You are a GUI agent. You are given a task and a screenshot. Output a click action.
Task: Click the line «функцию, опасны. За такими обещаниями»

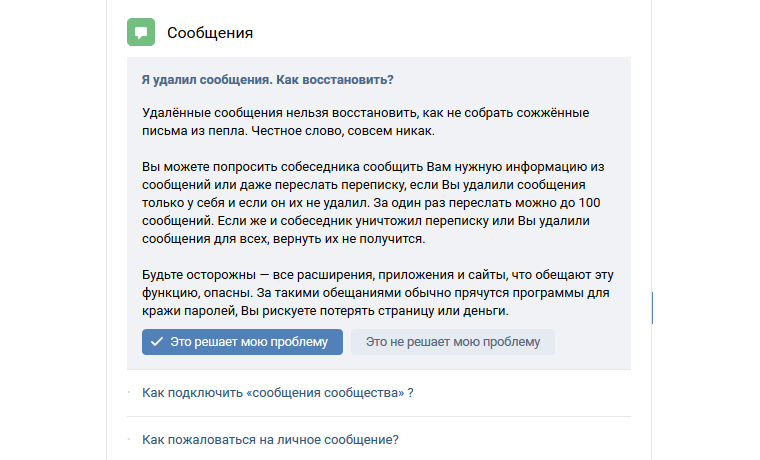[x=376, y=293]
